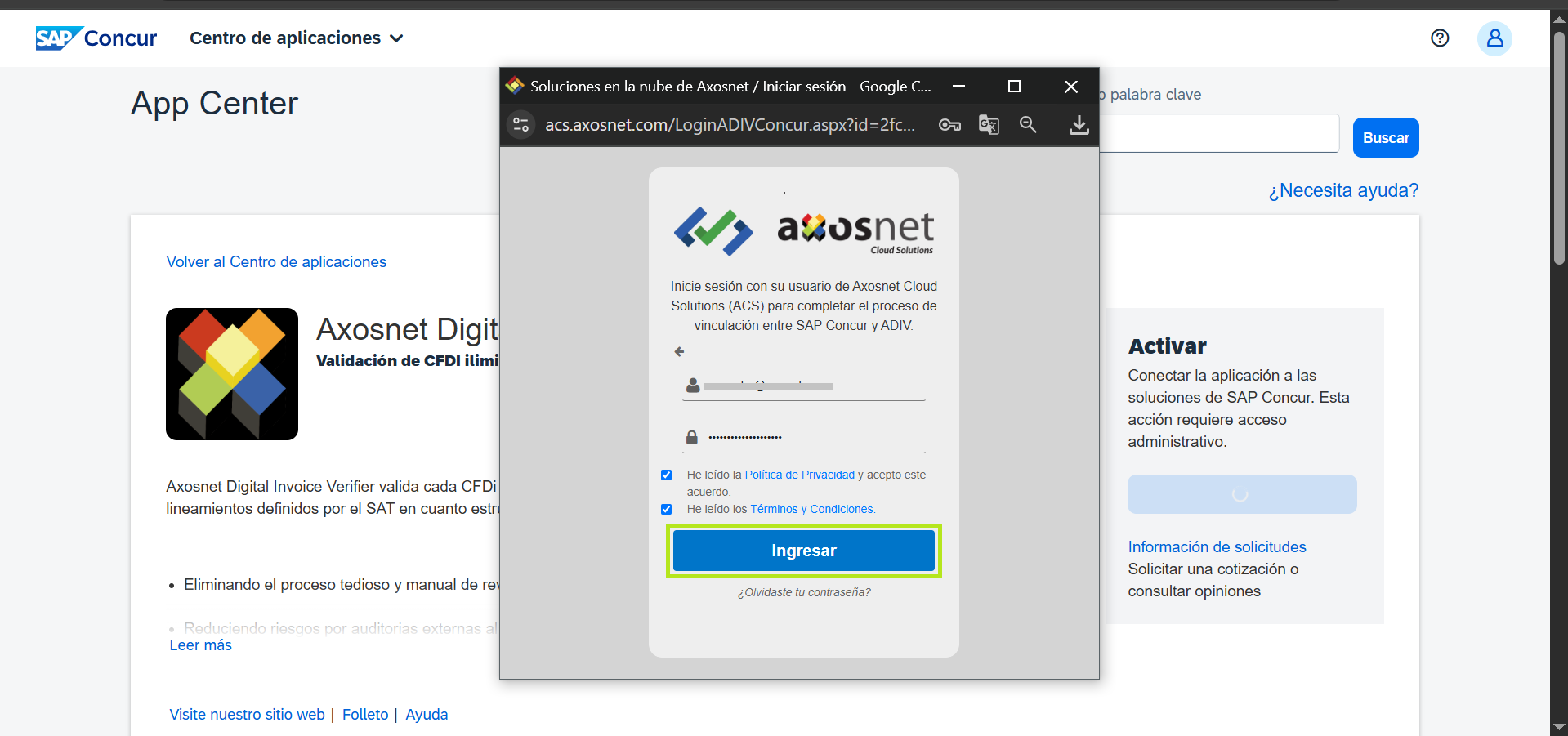Expand description with Leer más
Screen dimensions: 1568x736
(x=200, y=645)
